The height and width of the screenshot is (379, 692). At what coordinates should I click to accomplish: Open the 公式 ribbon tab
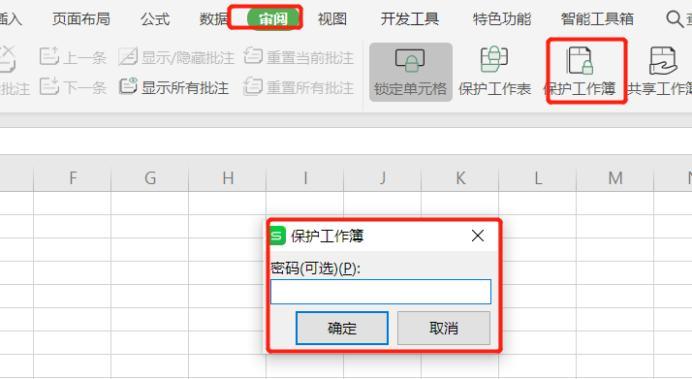click(155, 19)
